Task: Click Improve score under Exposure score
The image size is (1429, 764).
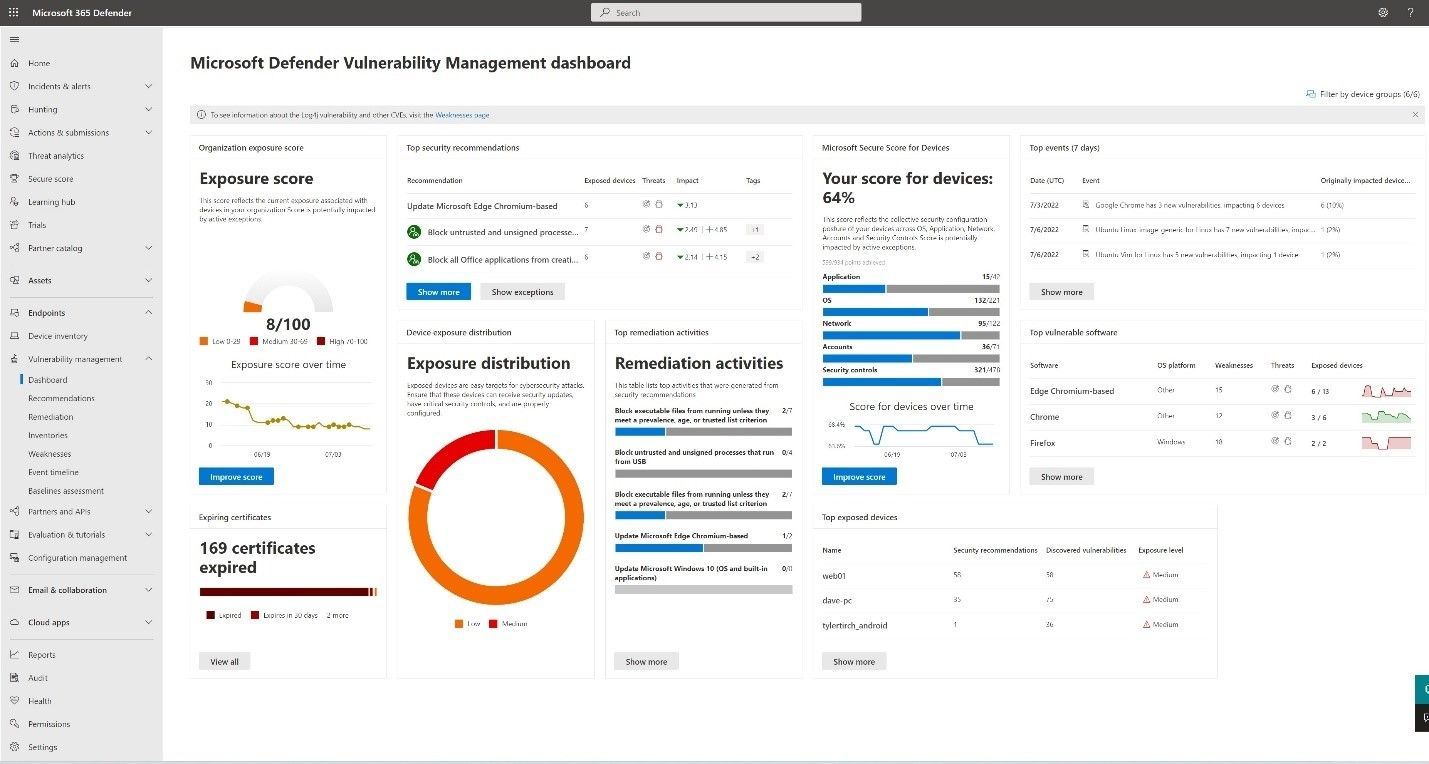Action: tap(236, 477)
